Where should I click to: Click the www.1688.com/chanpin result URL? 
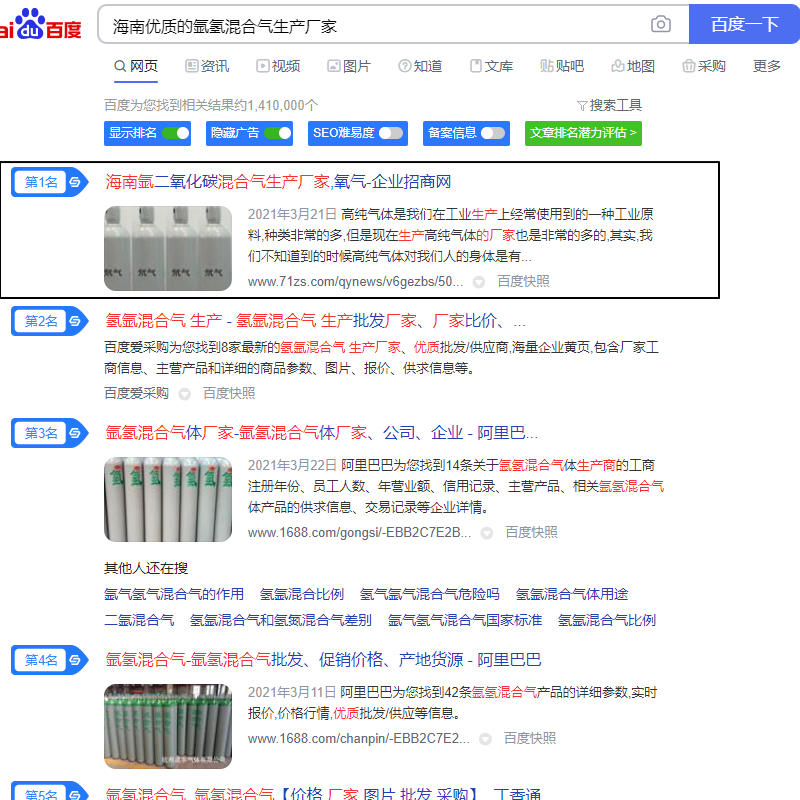click(x=359, y=738)
